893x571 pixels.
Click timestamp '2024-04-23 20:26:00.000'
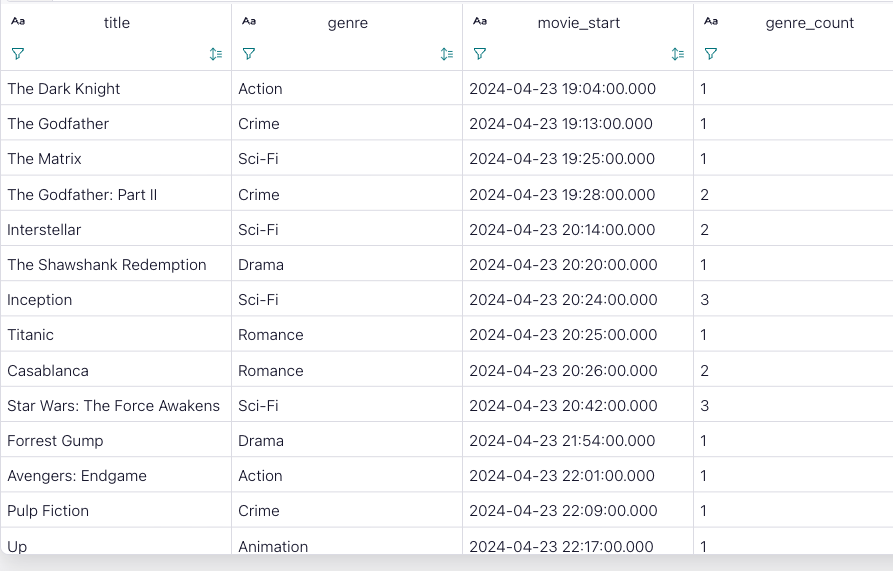563,371
